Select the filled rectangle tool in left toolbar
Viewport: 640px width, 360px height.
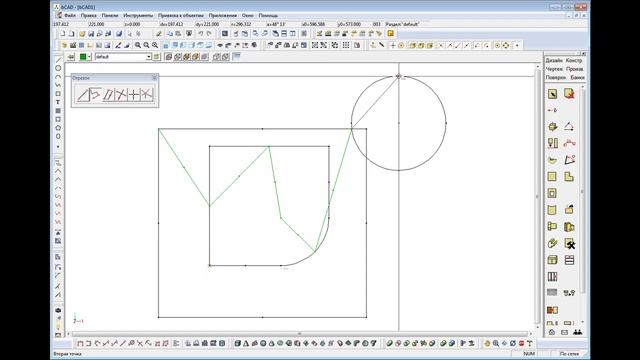pos(58,111)
